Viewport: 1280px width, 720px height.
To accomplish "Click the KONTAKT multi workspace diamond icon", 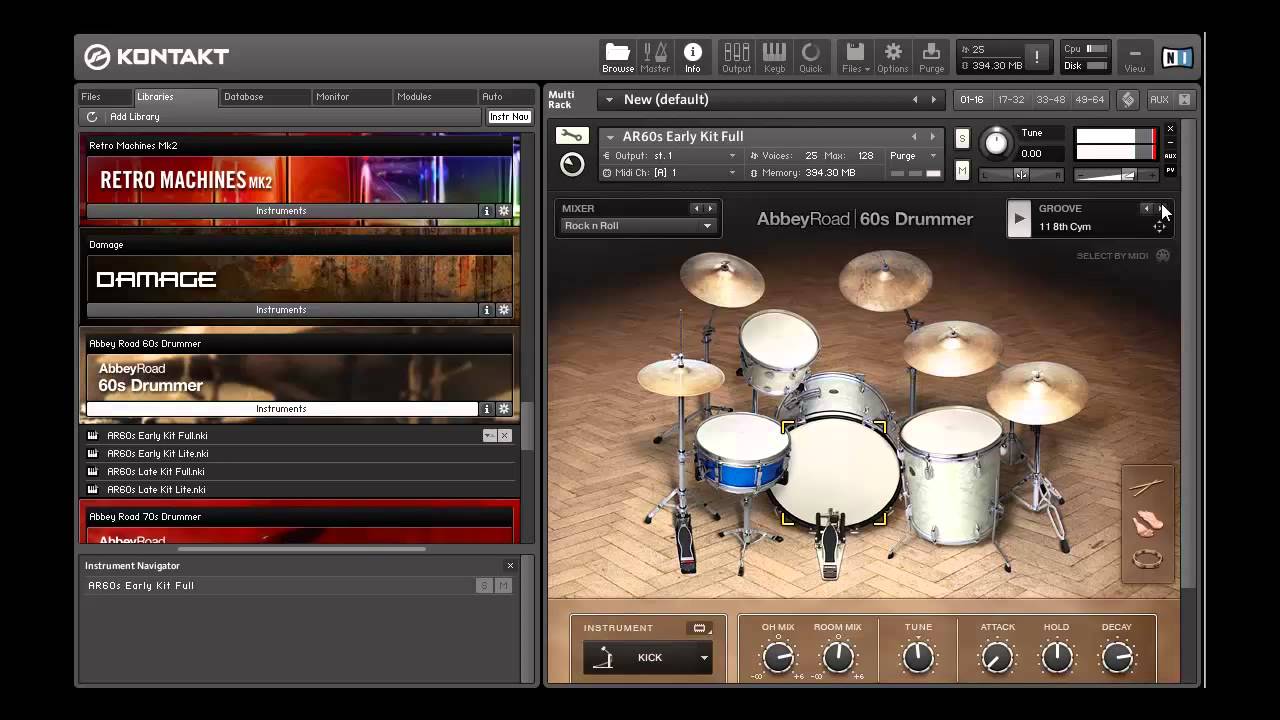I will (x=1128, y=100).
